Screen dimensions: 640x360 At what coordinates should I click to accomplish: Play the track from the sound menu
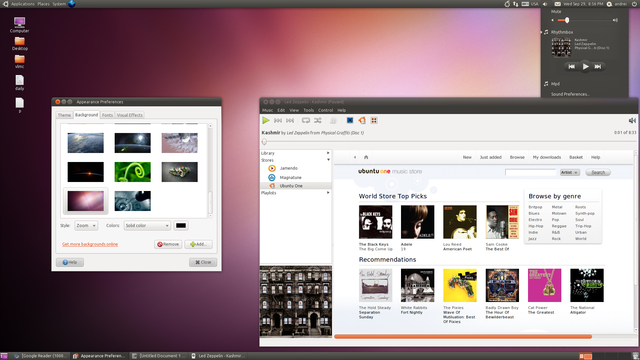[x=585, y=66]
